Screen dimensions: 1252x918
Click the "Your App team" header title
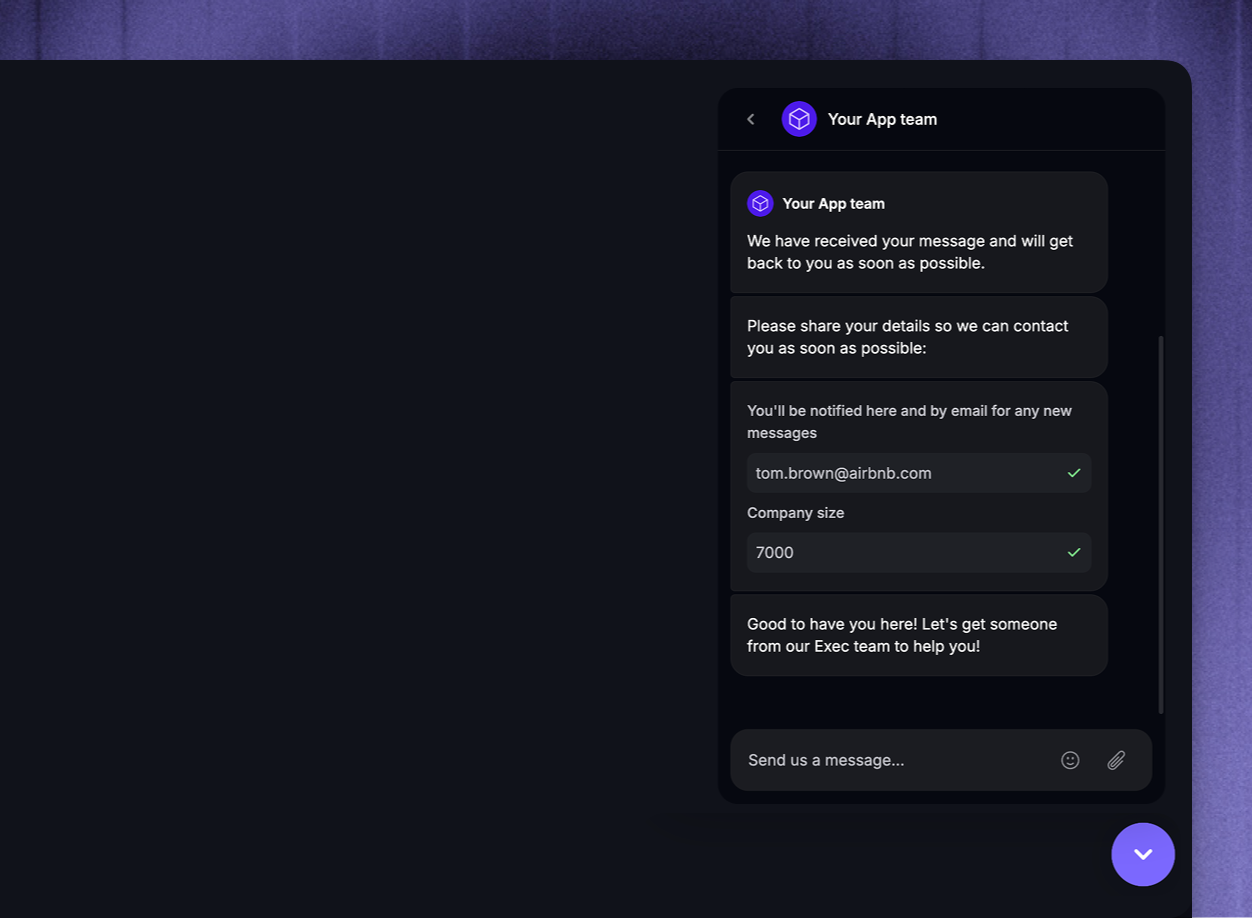pos(882,119)
